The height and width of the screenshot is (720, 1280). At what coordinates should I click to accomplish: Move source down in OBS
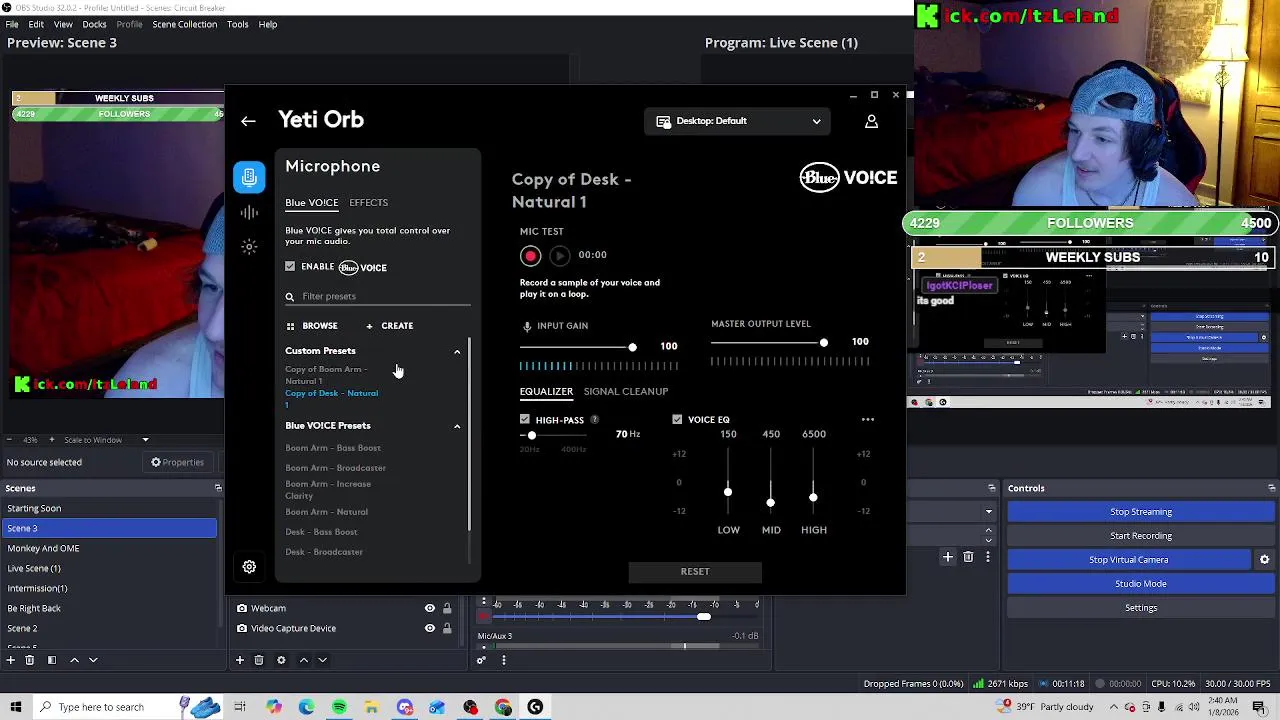[x=322, y=660]
